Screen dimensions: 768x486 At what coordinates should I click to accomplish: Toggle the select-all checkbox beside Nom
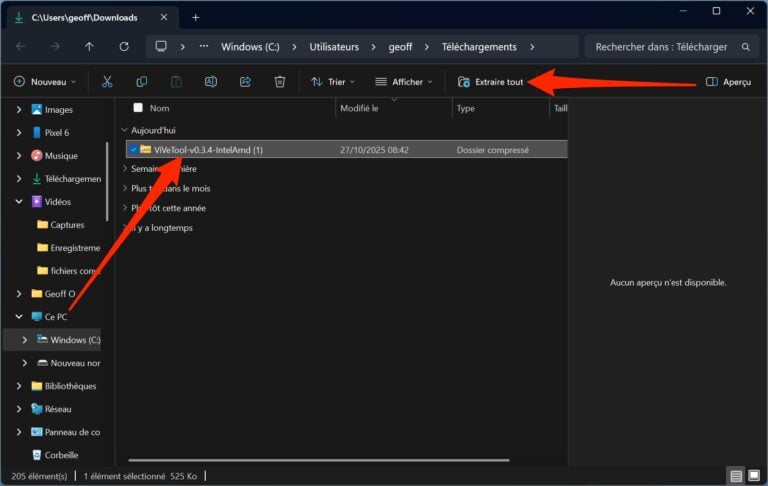click(138, 108)
